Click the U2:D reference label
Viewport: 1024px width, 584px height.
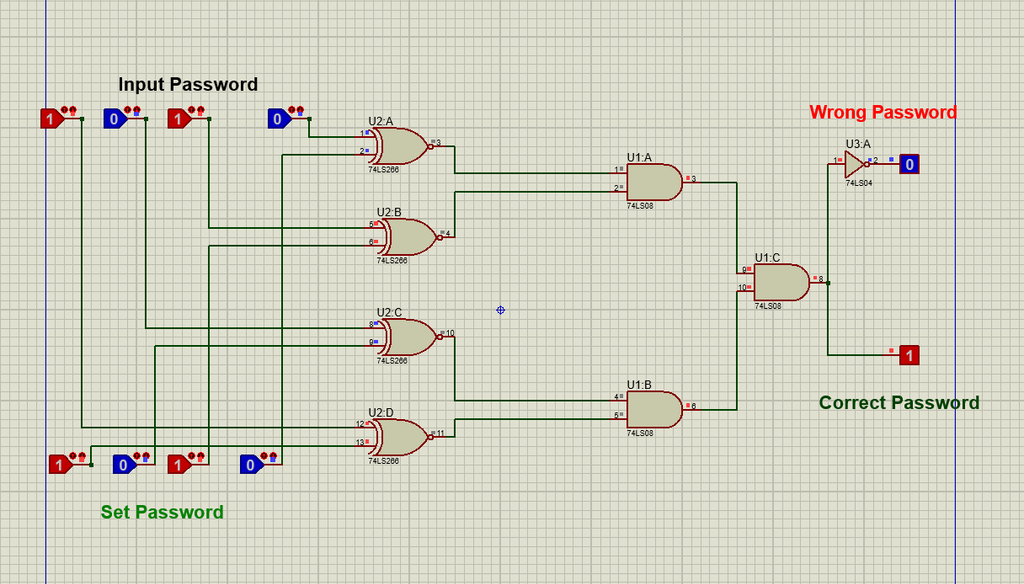(381, 412)
